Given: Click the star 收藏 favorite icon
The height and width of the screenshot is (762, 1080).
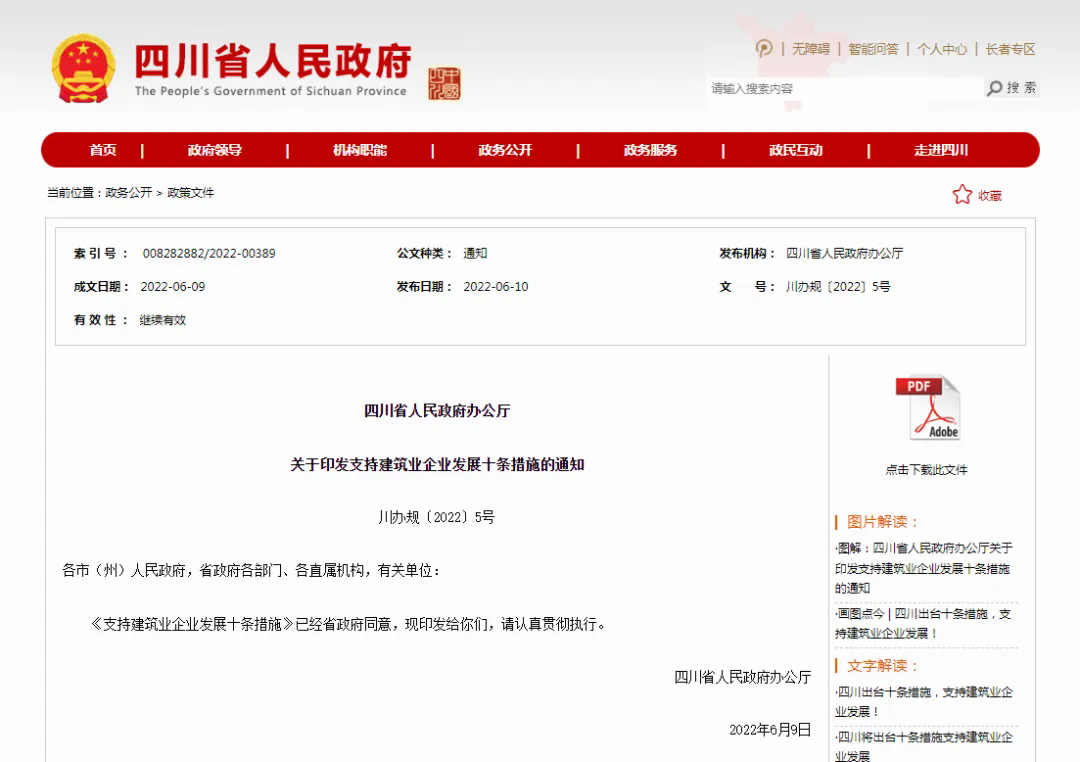Looking at the screenshot, I should pos(962,195).
